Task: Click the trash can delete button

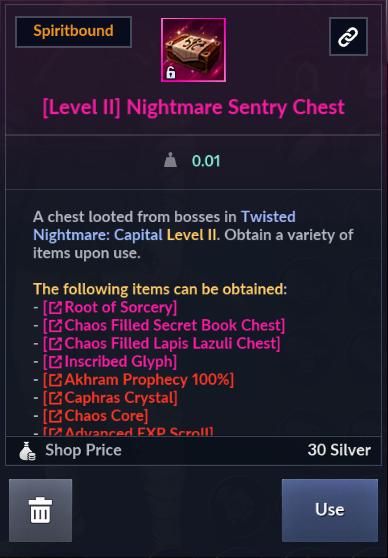Action: pos(41,510)
